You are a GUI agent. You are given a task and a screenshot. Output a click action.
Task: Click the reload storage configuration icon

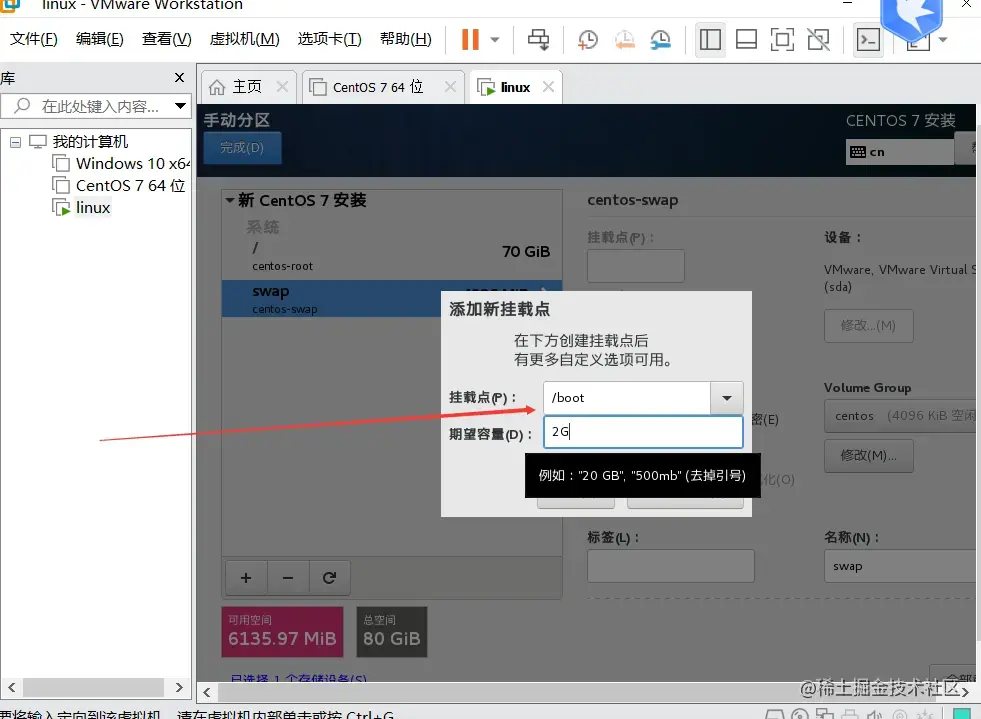click(x=330, y=578)
